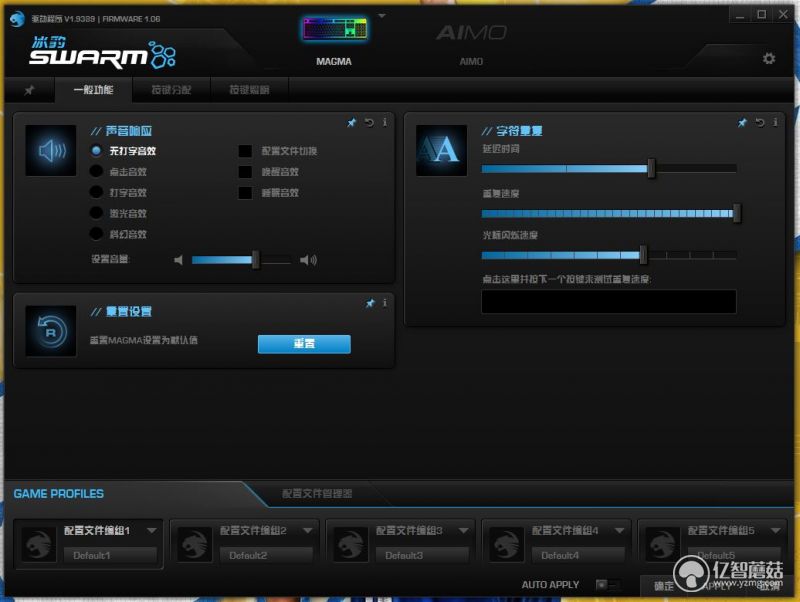Click the Default4 profile name field
Screen dimensions: 800x602
click(x=579, y=555)
